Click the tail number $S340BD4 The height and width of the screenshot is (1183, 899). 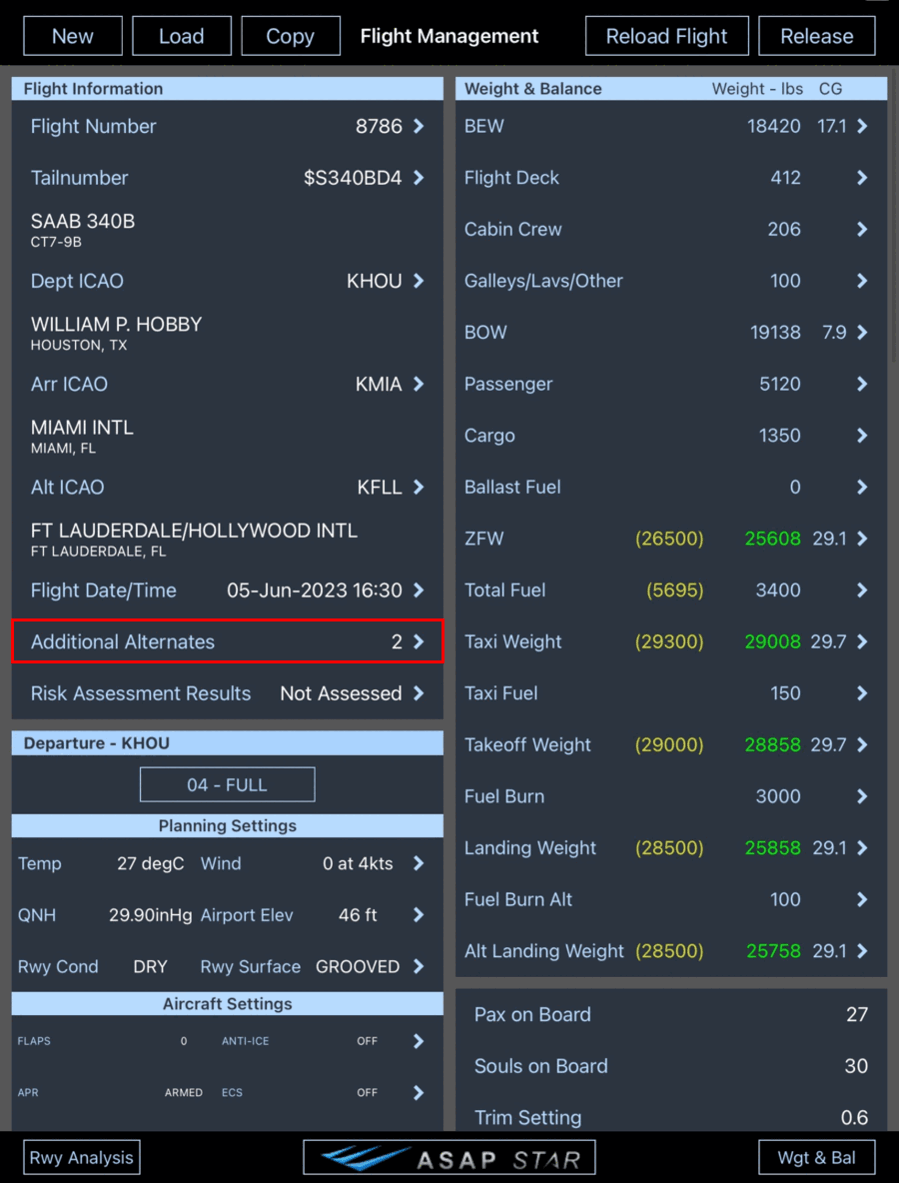tap(352, 177)
